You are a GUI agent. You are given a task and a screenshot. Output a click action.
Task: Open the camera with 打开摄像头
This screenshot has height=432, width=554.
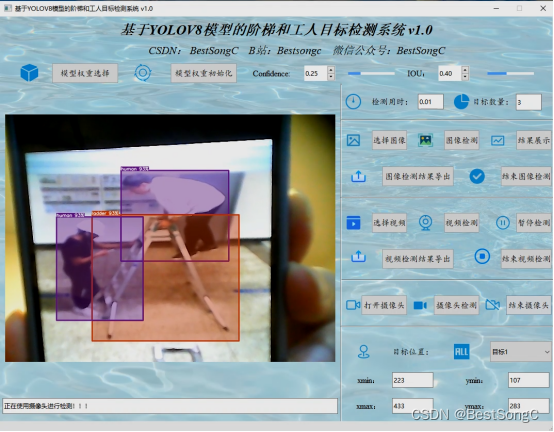384,305
